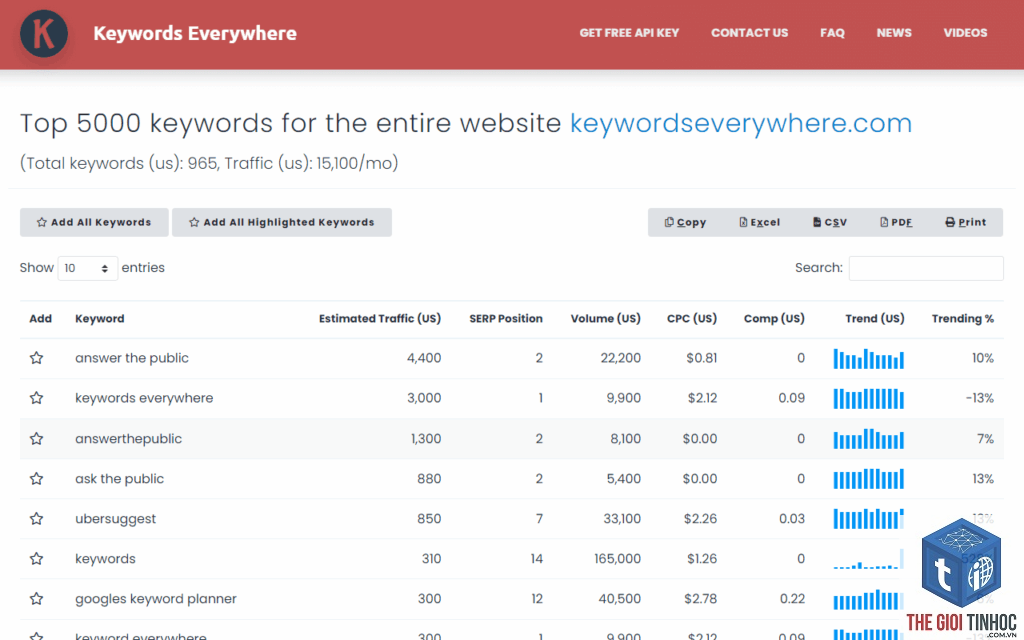Sort by Trend (US) column
1024x640 pixels.
click(874, 319)
